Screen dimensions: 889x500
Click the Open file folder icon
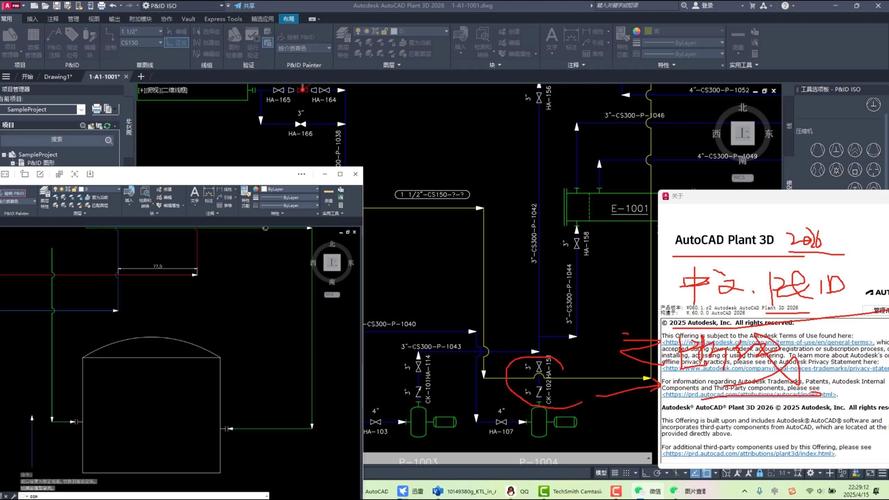[45, 6]
